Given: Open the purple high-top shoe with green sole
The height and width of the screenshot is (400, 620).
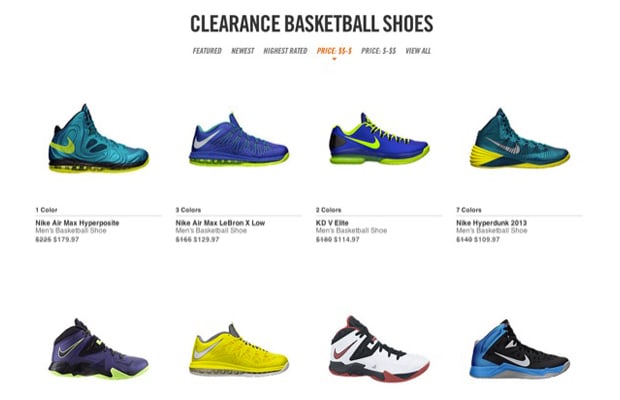Looking at the screenshot, I should pyautogui.click(x=98, y=348).
